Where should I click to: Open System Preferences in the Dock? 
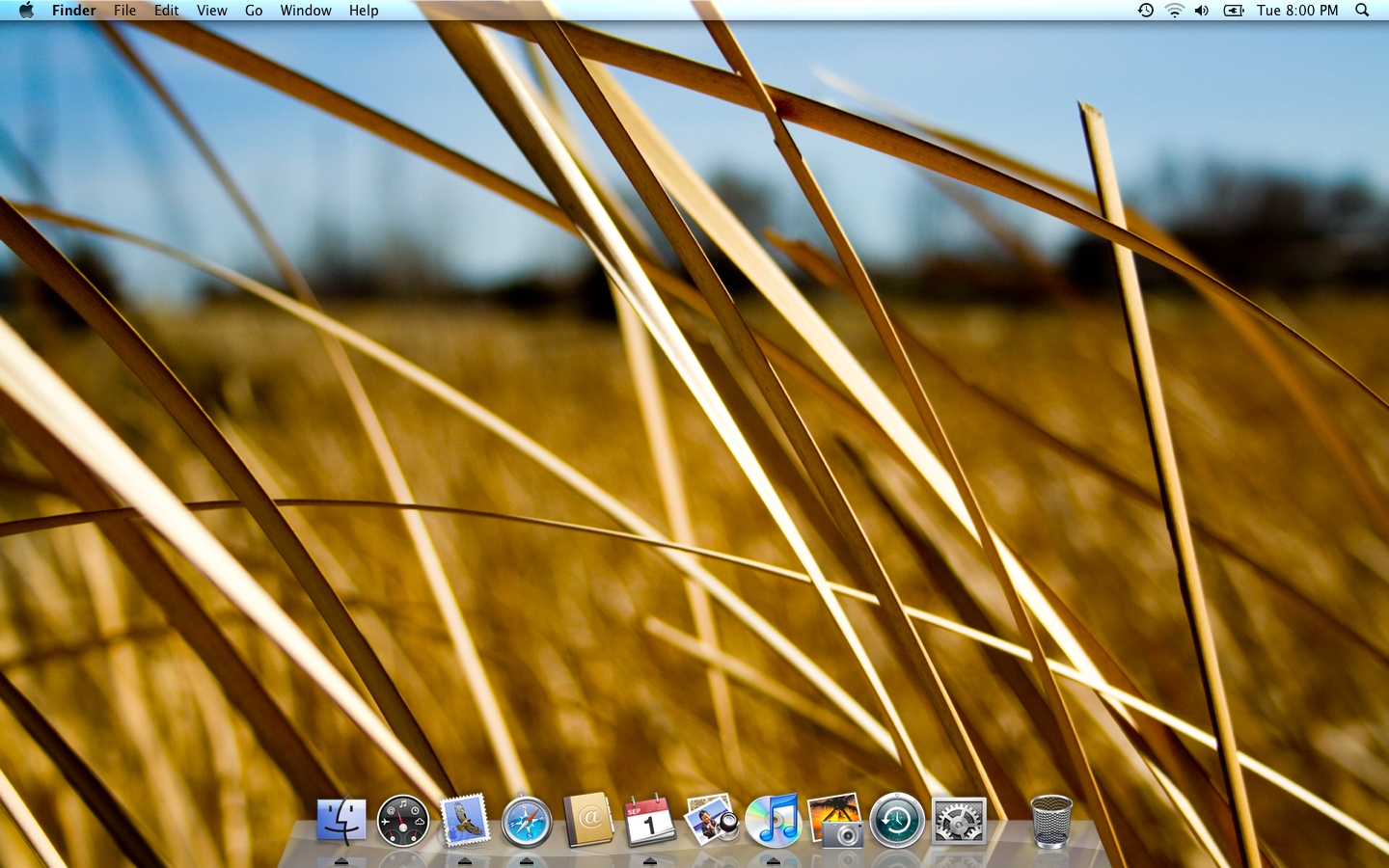958,822
